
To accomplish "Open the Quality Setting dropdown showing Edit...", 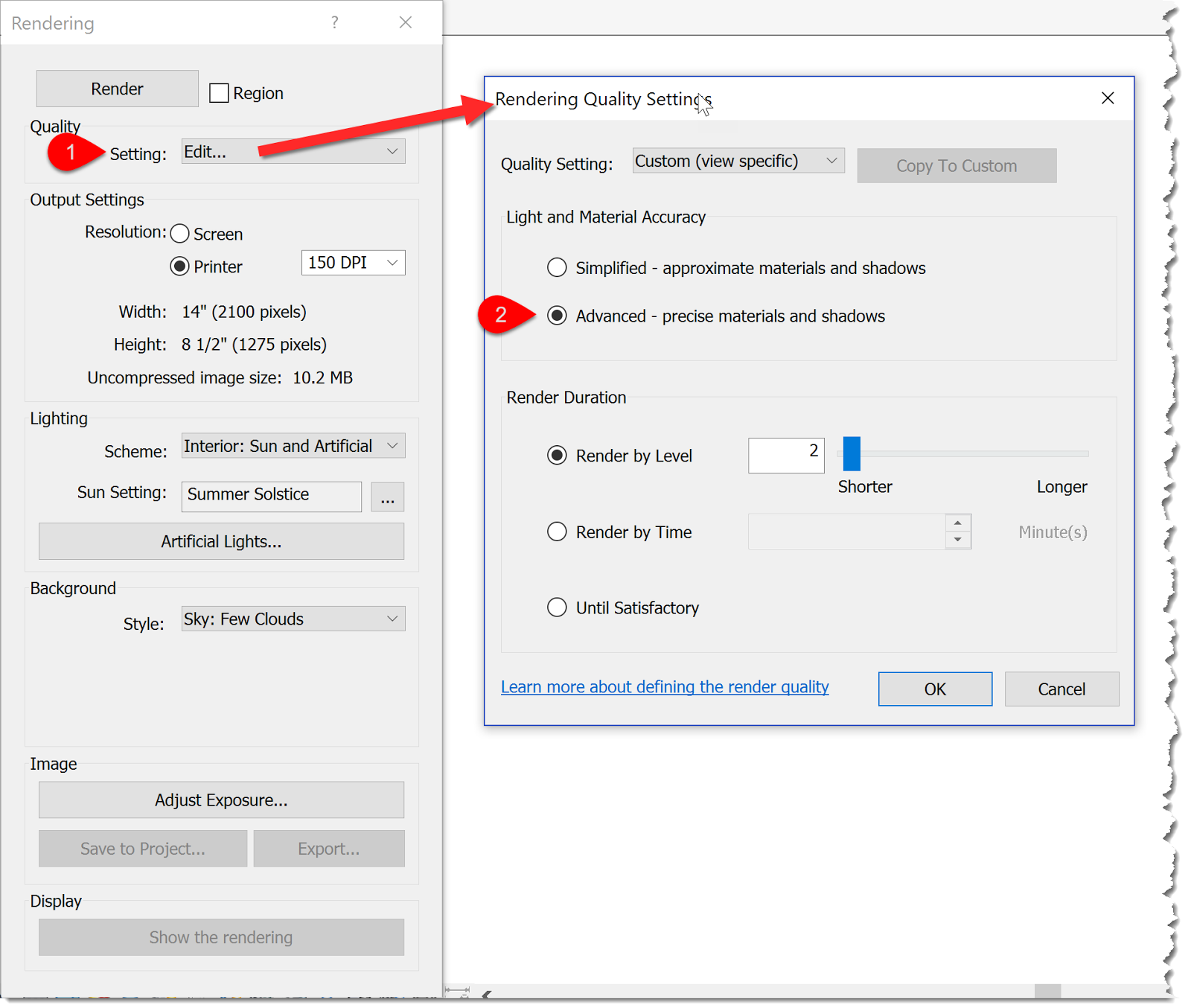I will (293, 151).
